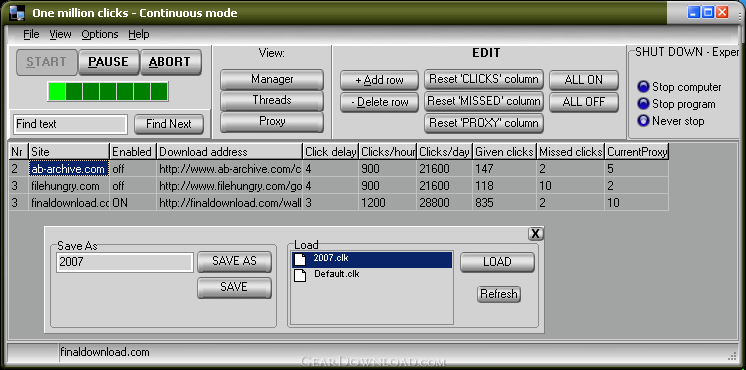746x370 pixels.
Task: Click the Save As name field containing 2007
Action: point(125,263)
